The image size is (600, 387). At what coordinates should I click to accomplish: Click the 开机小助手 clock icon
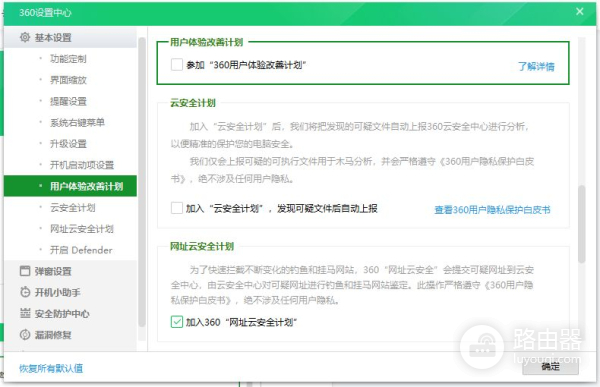coord(25,292)
